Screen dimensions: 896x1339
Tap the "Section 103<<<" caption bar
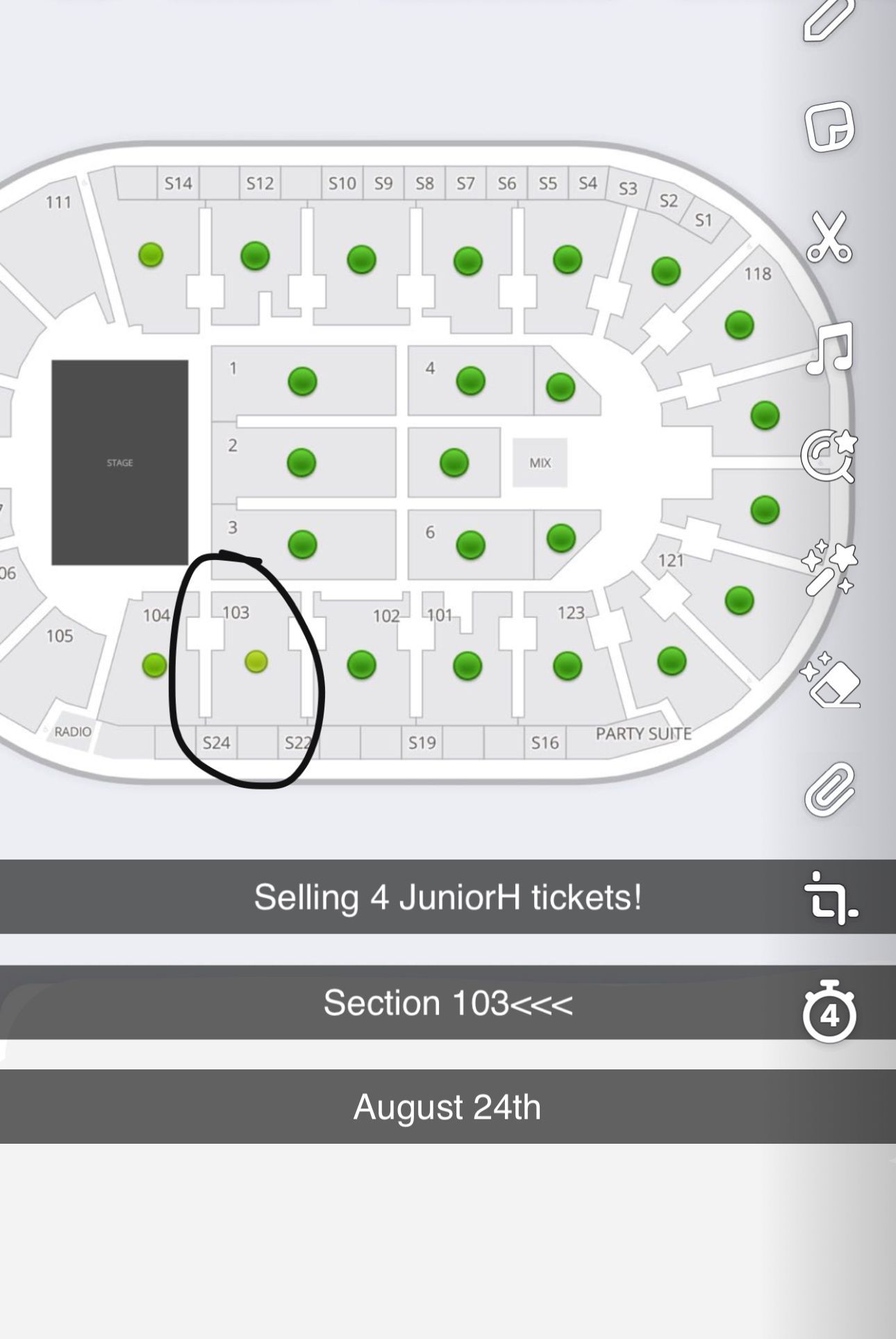(448, 1003)
